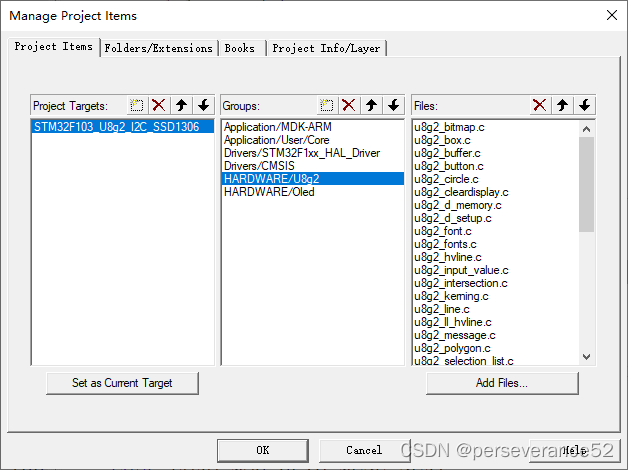Move project target up

181,106
